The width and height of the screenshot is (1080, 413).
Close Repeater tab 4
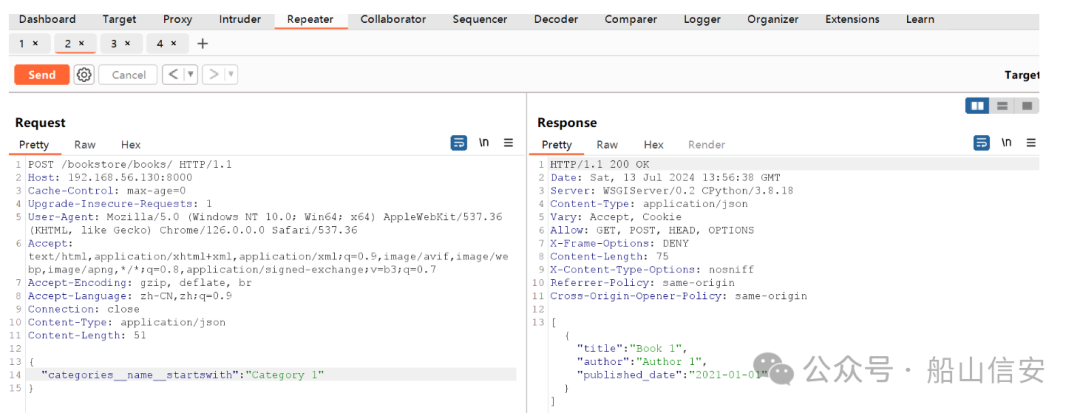[x=174, y=44]
